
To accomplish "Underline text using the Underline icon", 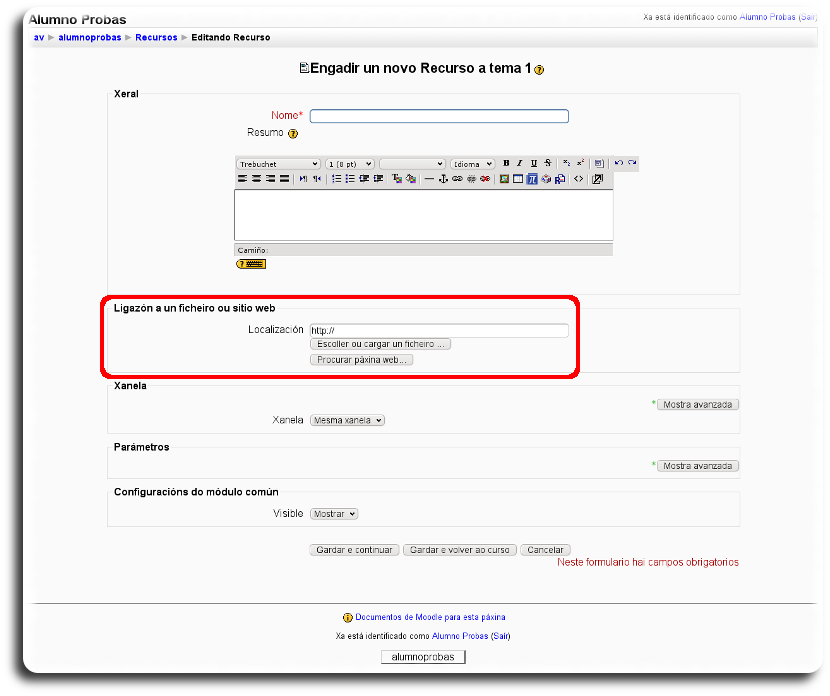I will point(532,163).
